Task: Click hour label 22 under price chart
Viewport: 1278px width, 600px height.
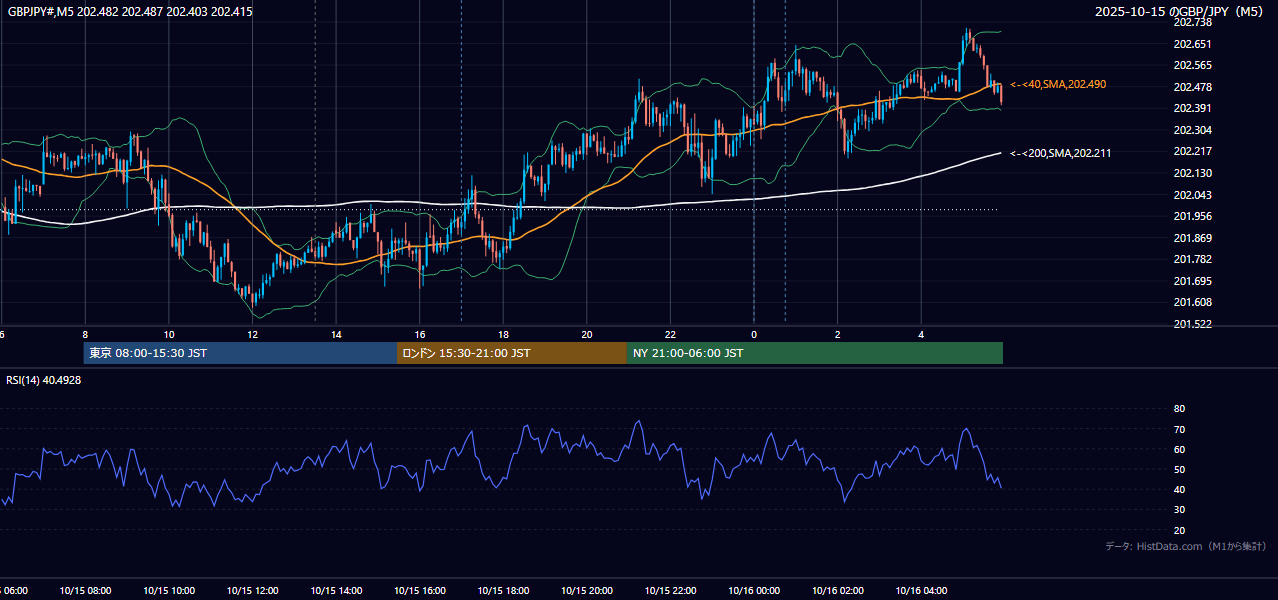Action: coord(670,335)
